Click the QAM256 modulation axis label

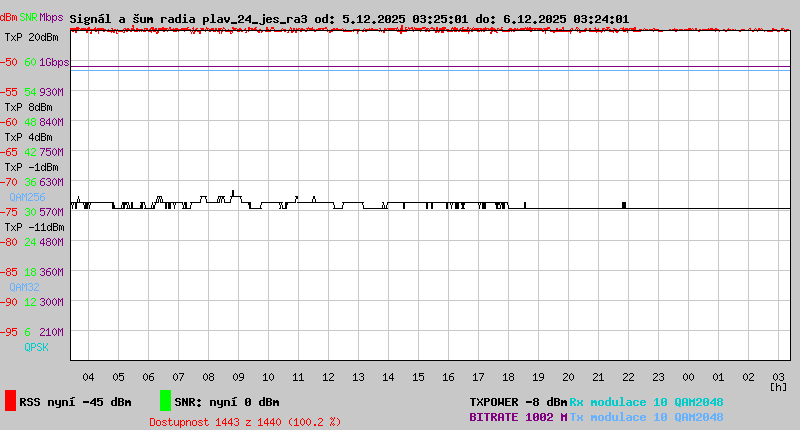[27, 198]
